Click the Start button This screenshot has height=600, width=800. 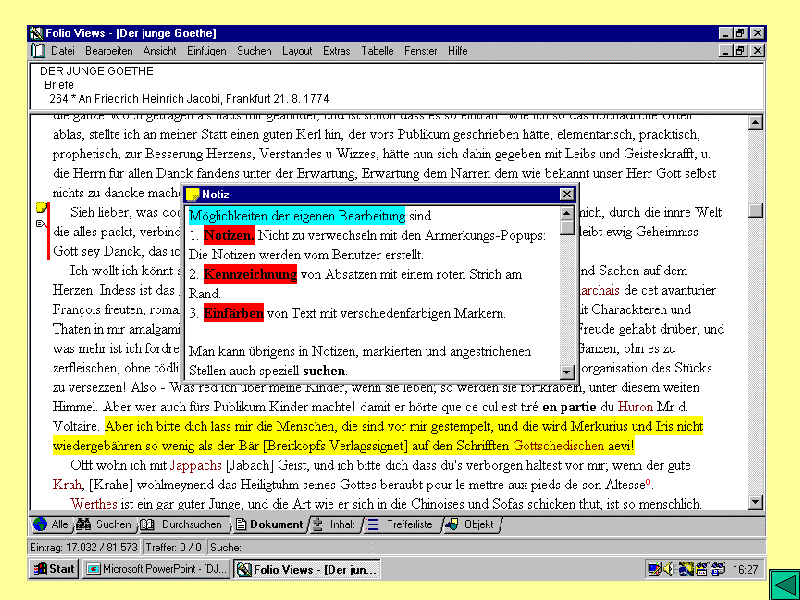point(54,569)
